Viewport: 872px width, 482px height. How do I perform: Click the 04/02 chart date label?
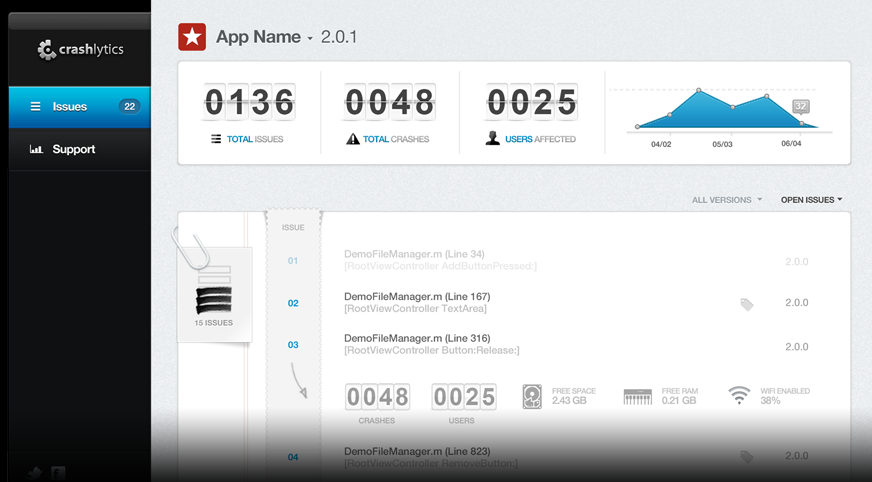click(661, 144)
